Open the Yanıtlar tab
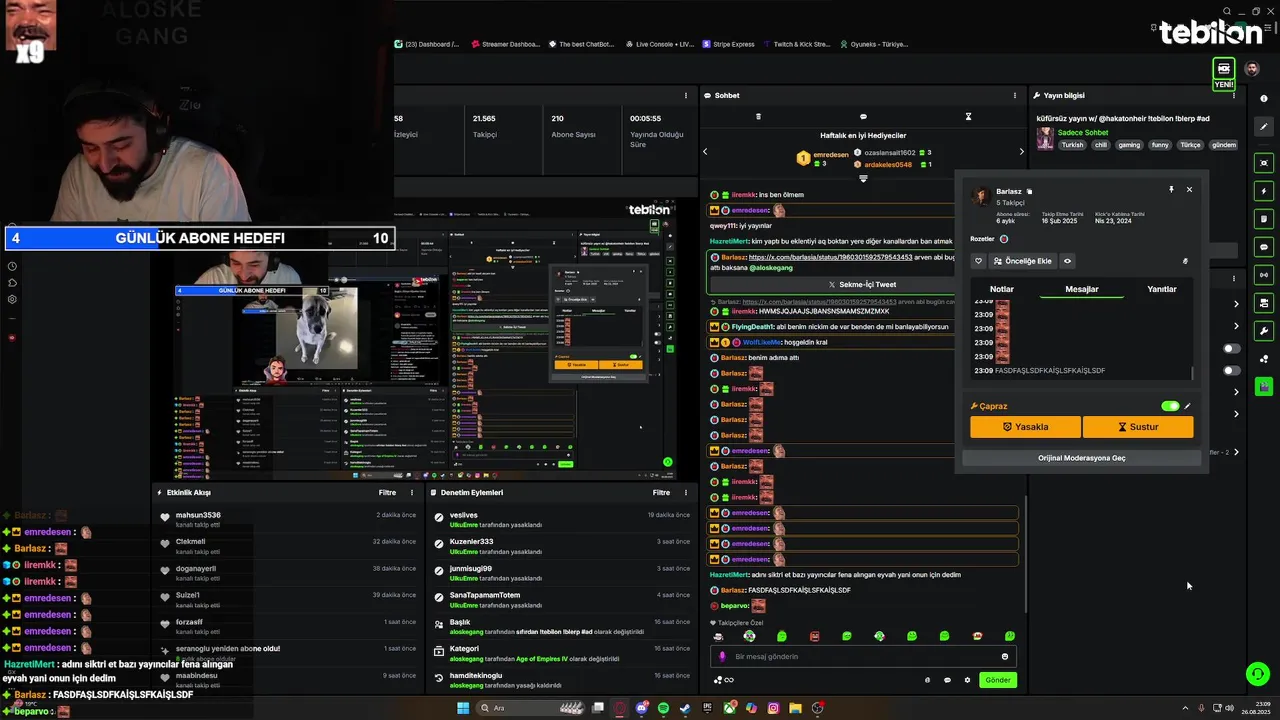The image size is (1280, 720). [1161, 289]
